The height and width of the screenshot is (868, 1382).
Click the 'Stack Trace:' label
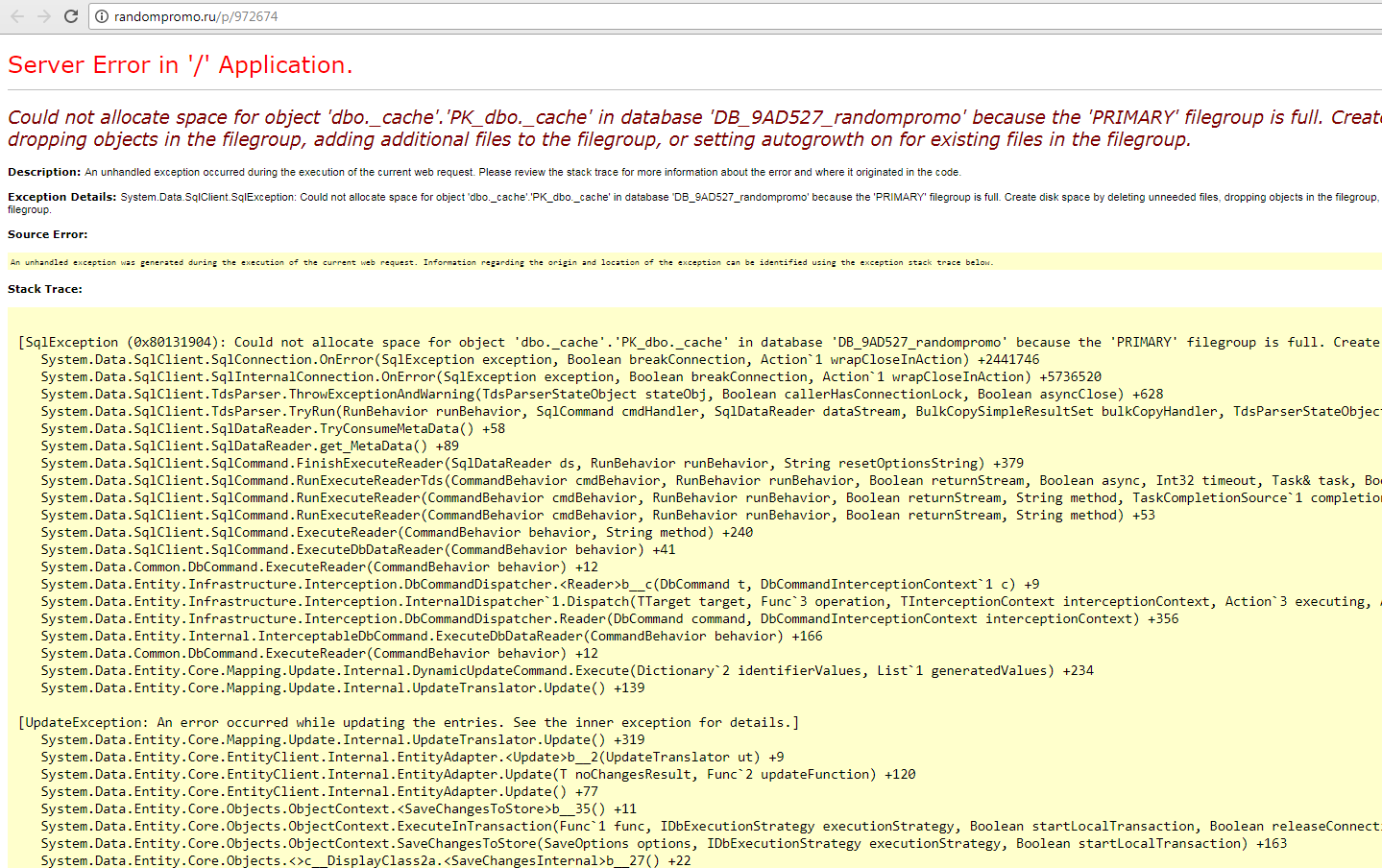pos(45,289)
